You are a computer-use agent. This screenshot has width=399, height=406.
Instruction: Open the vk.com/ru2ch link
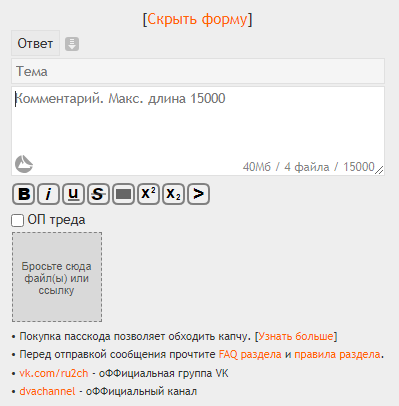point(54,373)
